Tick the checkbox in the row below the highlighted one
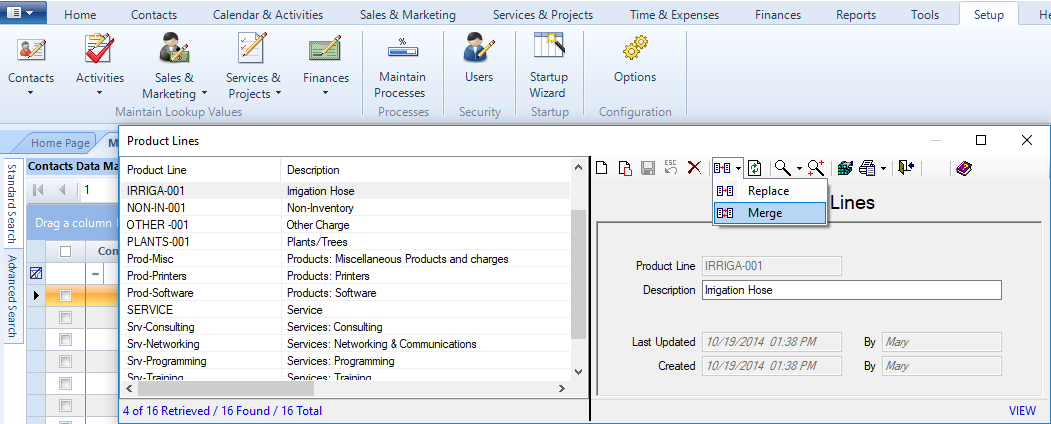 [x=66, y=318]
